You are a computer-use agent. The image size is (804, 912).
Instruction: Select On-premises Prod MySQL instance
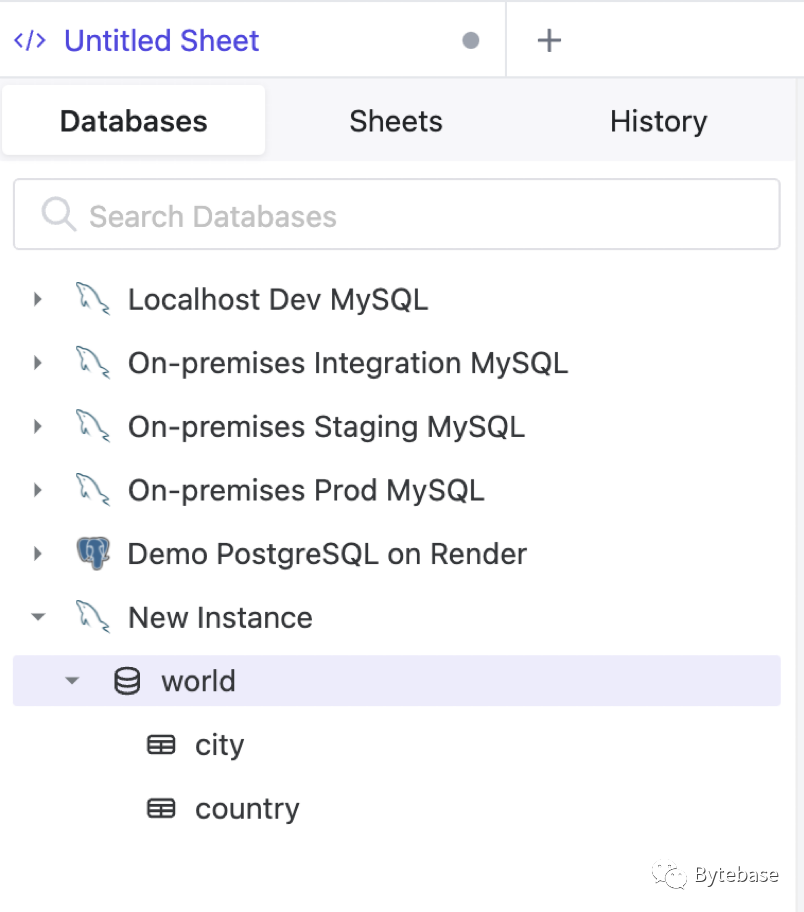[305, 490]
